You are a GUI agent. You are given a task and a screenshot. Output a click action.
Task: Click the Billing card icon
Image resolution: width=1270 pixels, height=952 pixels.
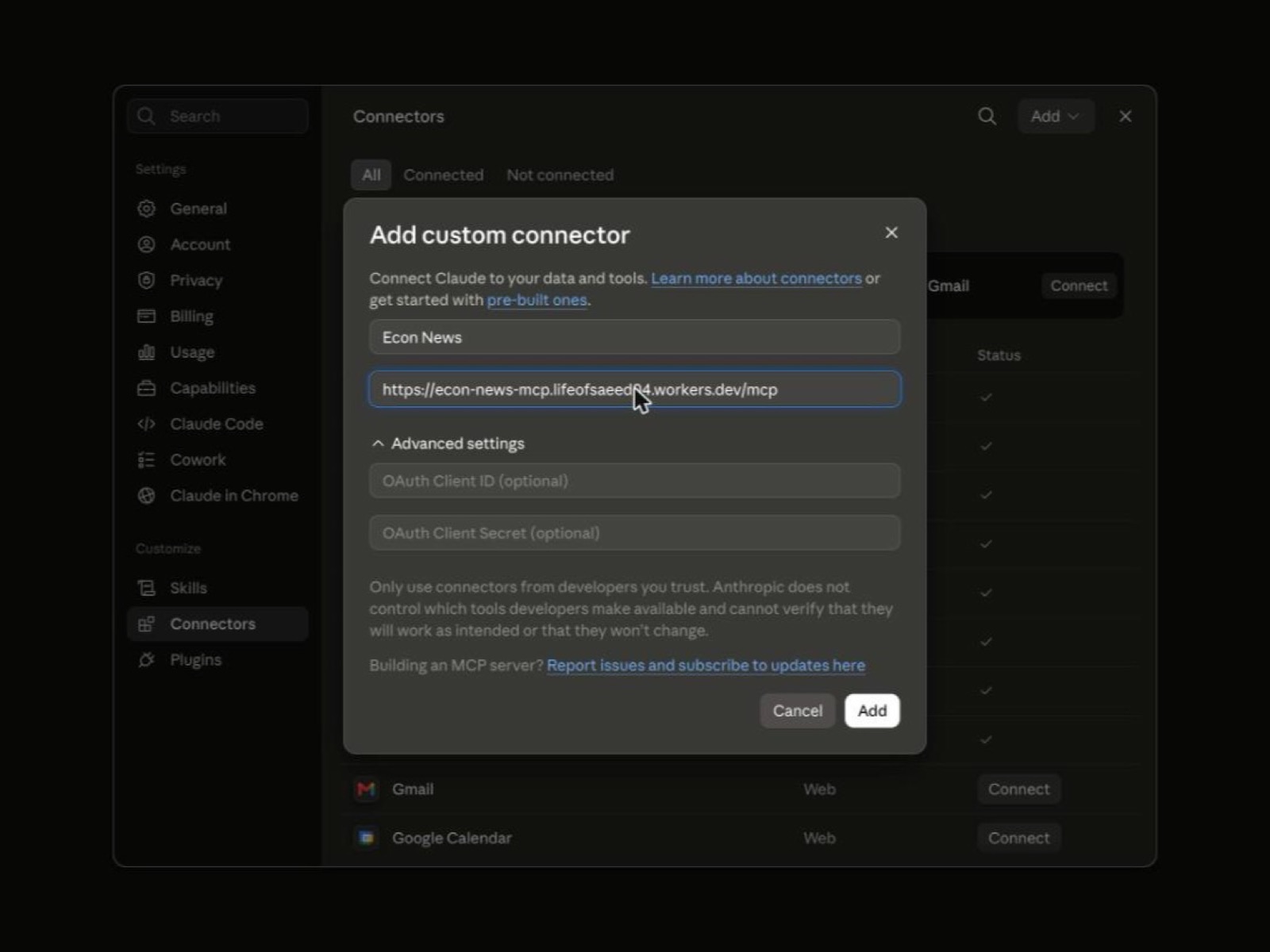pyautogui.click(x=146, y=316)
